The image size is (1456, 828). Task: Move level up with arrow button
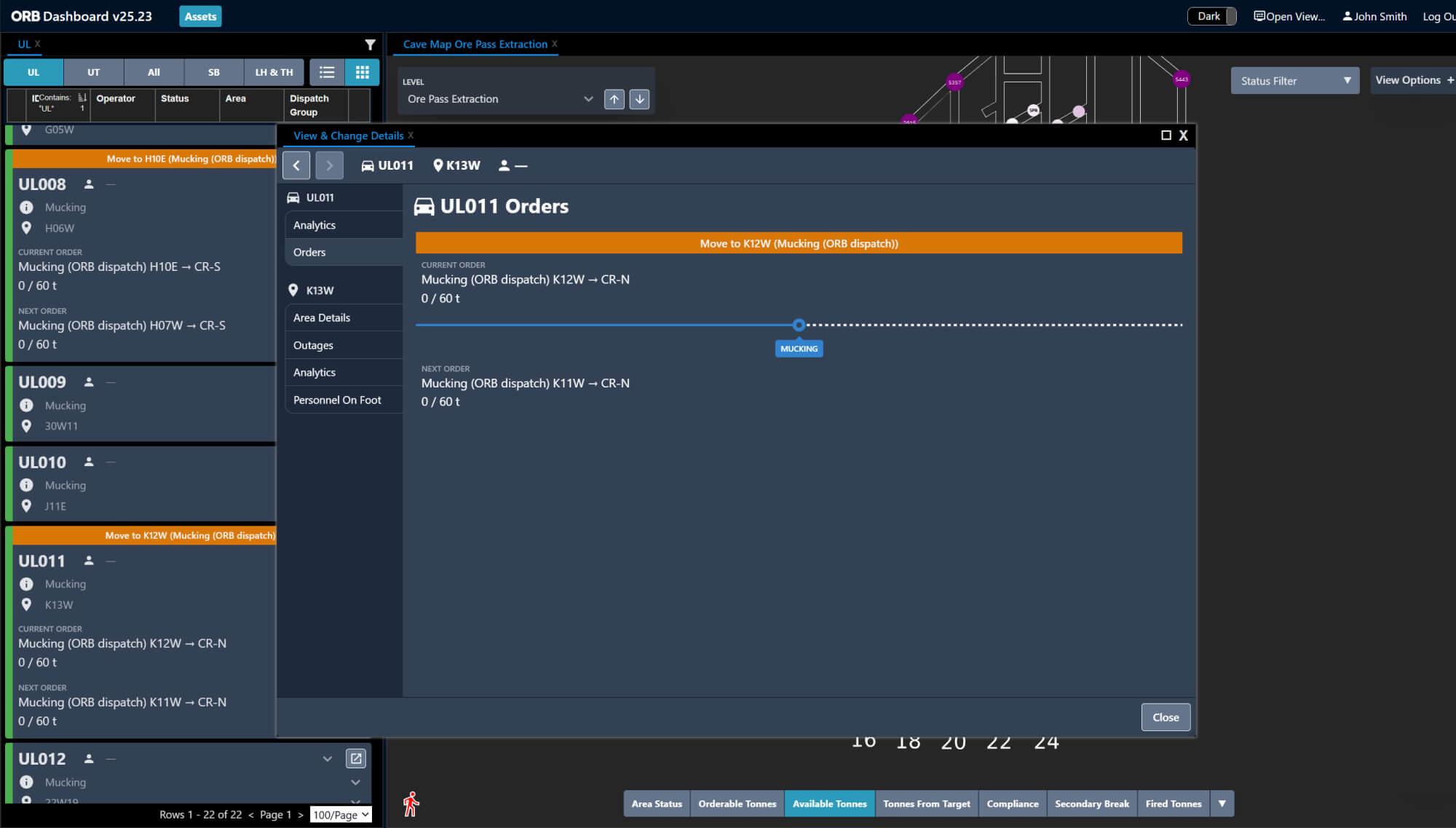(x=614, y=99)
